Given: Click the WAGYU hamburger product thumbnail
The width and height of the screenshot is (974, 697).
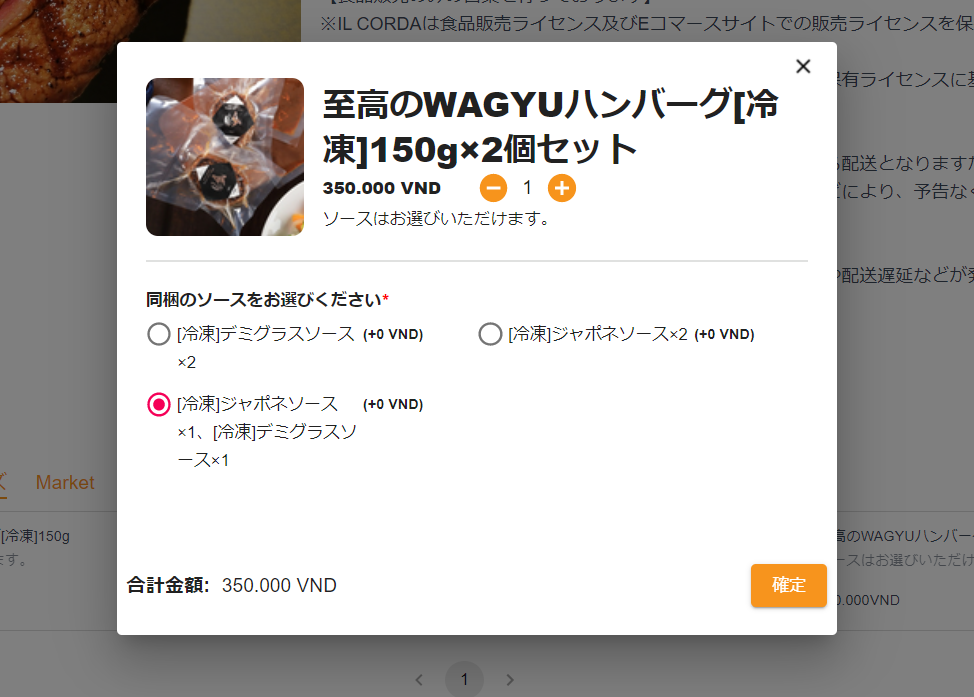Looking at the screenshot, I should click(x=225, y=157).
